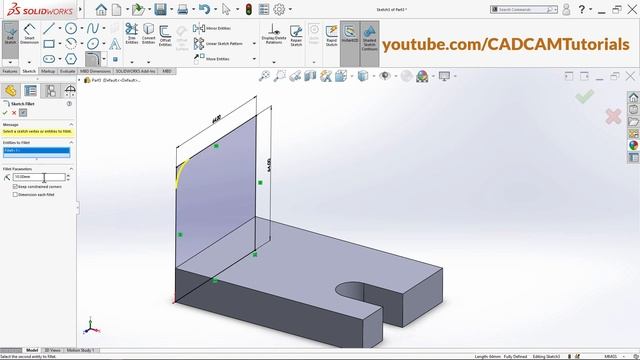Increase fillet radius with spinner up arrow
This screenshot has width=640, height=360.
68,175
